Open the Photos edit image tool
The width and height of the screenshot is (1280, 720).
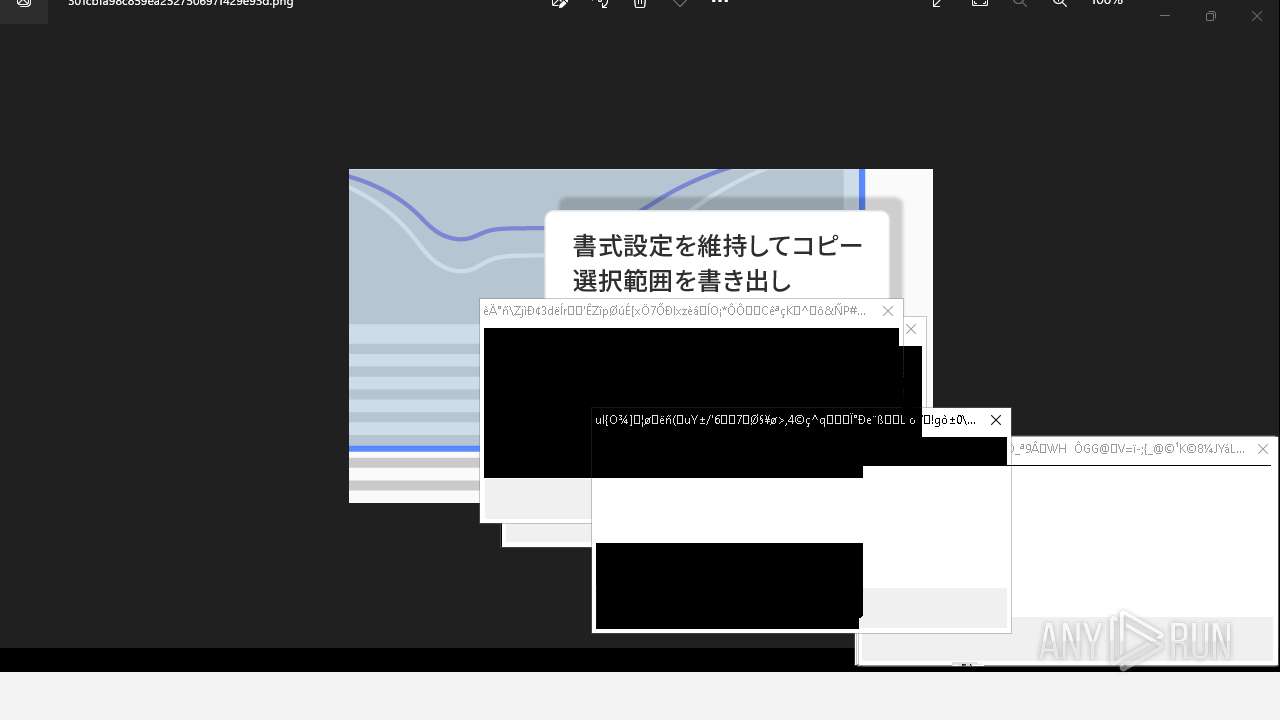tap(560, 3)
